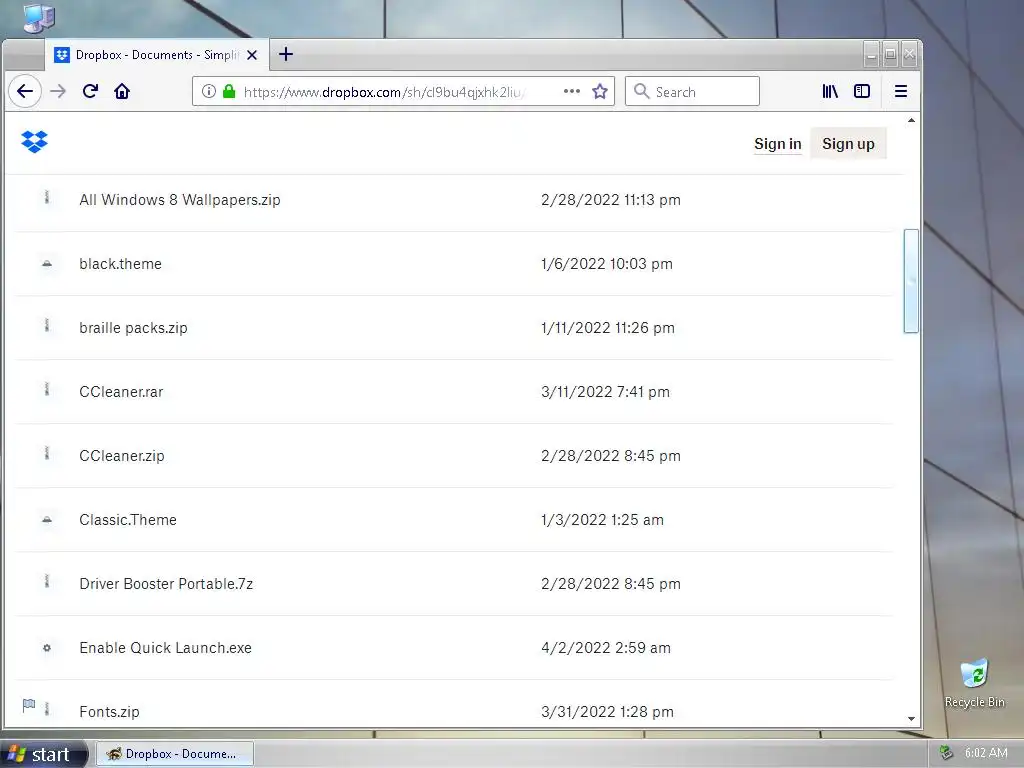Click gear icon beside Enable Quick Launch.exe

pos(46,648)
